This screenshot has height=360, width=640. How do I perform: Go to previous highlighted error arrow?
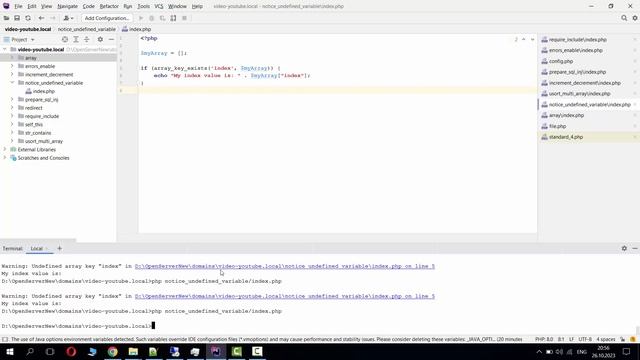(524, 40)
